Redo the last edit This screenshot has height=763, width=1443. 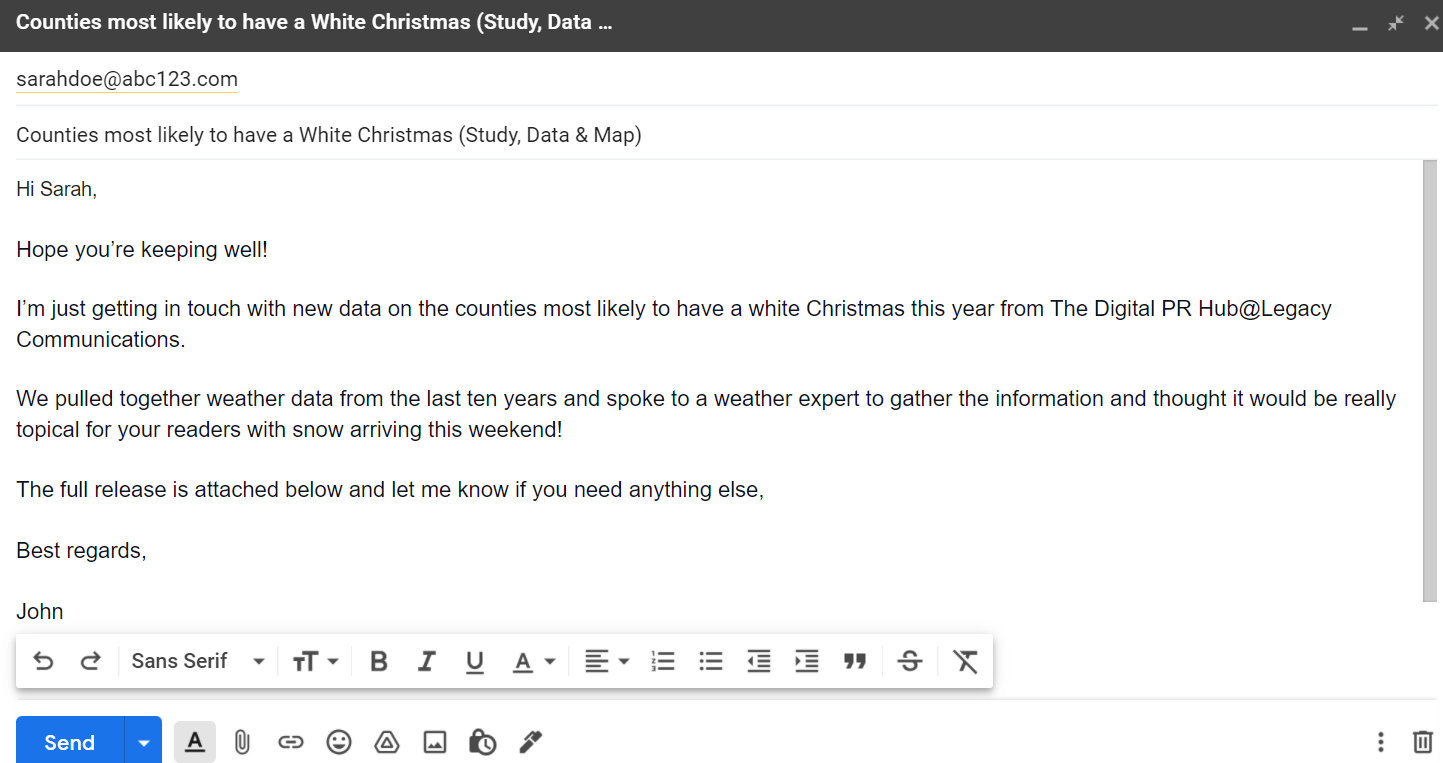pyautogui.click(x=91, y=661)
